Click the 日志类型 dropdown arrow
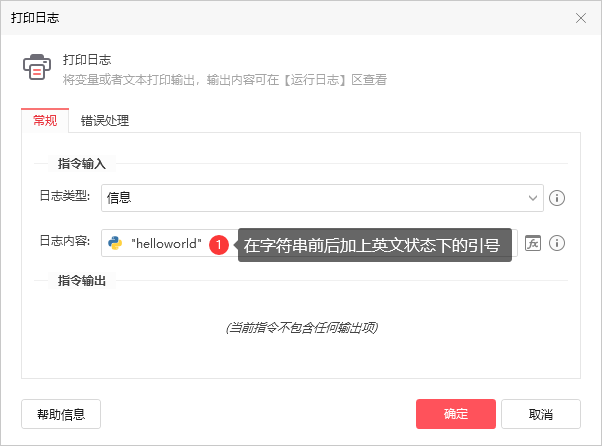Viewport: 602px width, 446px height. point(533,198)
